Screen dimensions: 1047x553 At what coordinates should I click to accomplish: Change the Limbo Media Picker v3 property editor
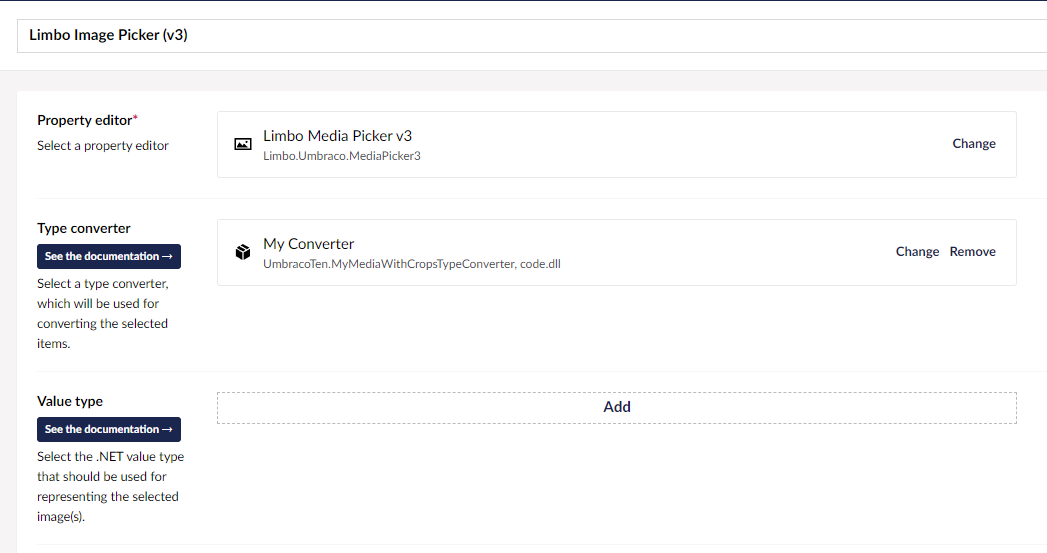tap(974, 144)
